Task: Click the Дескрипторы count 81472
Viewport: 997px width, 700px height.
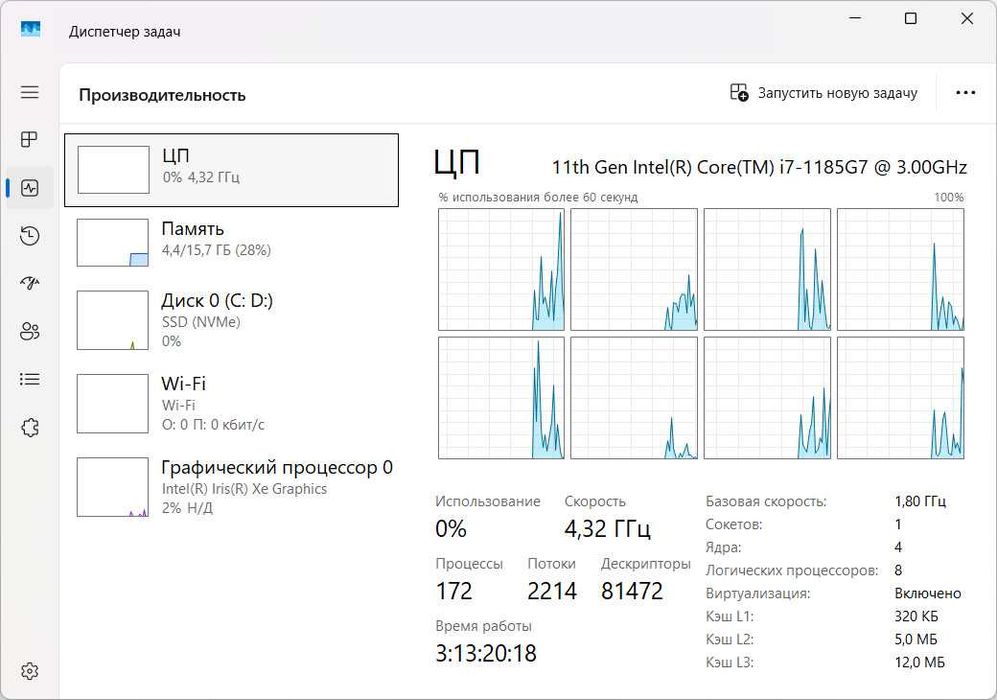Action: (x=631, y=591)
